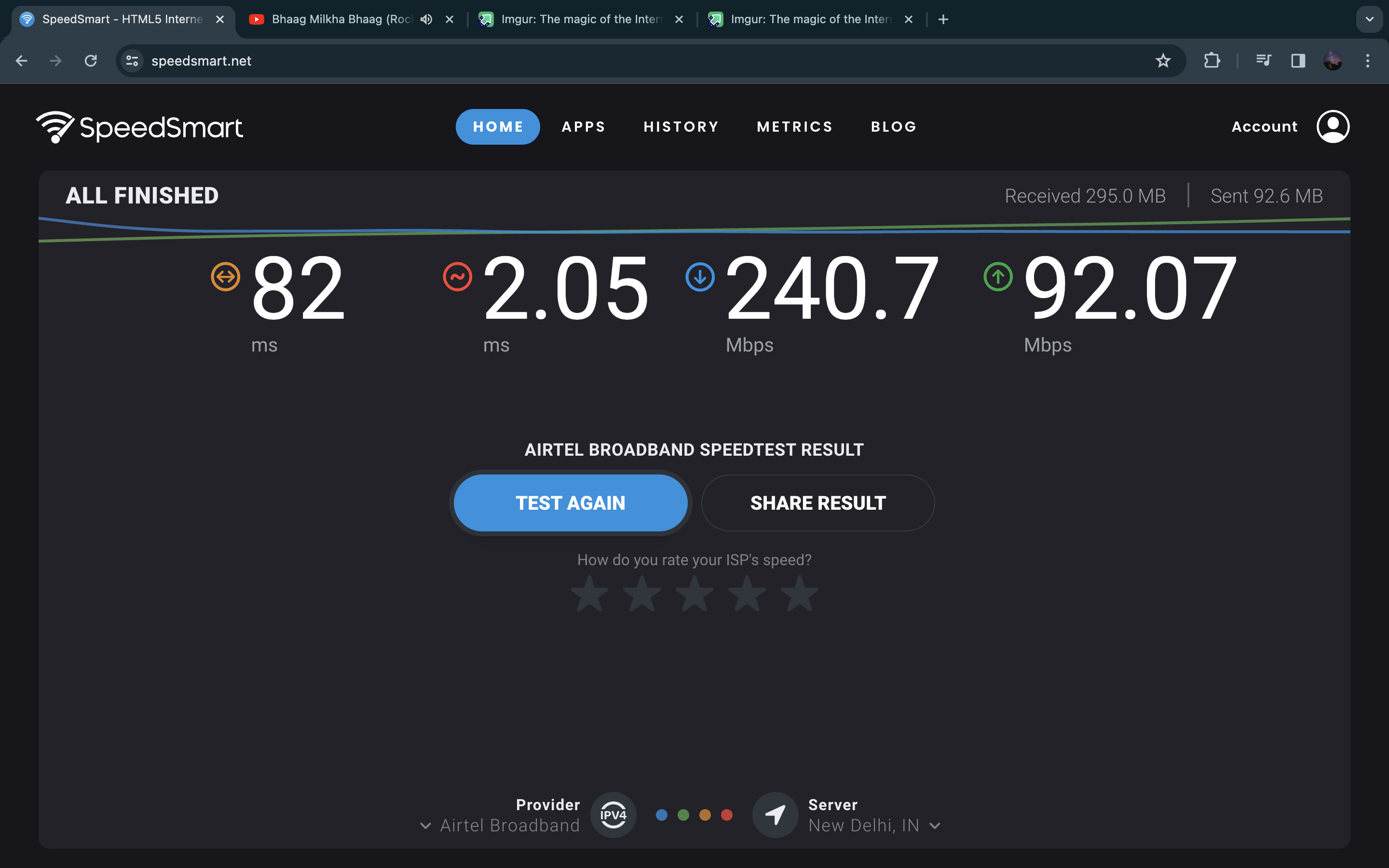Open the METRICS nav item
Viewport: 1389px width, 868px height.
(x=795, y=127)
